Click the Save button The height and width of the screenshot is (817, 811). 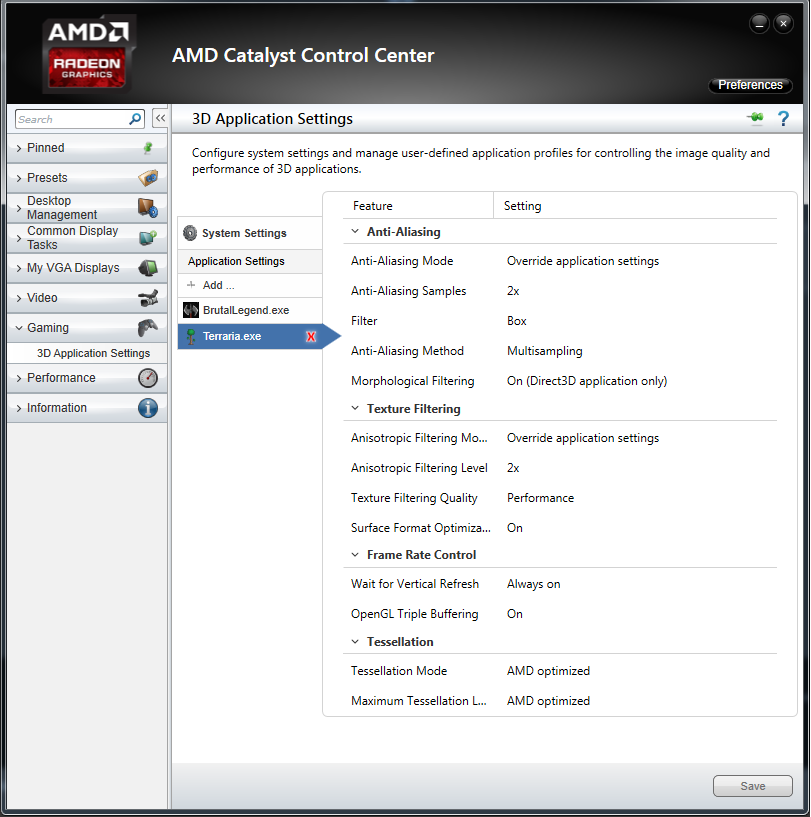[x=753, y=786]
